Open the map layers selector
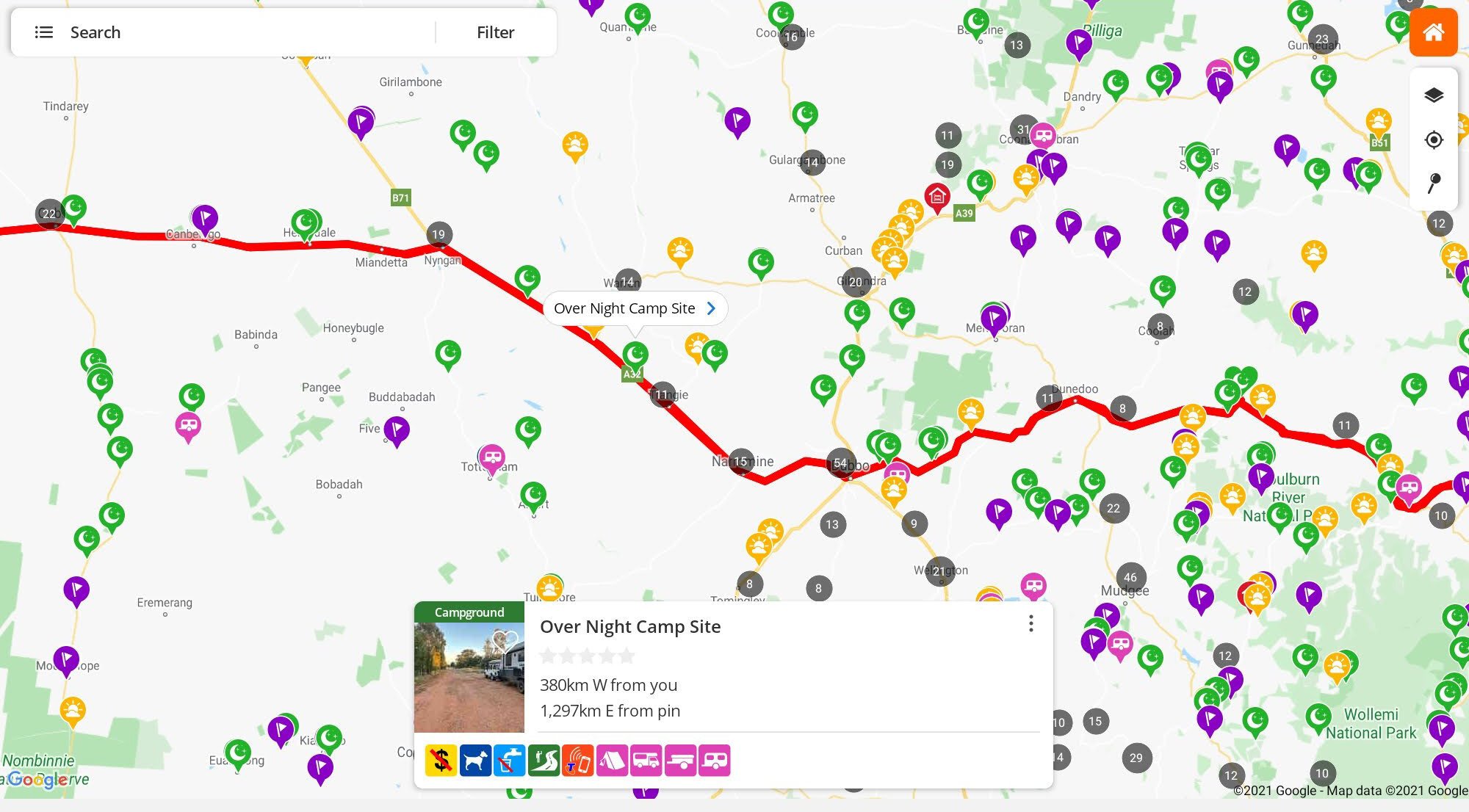The height and width of the screenshot is (812, 1469). click(x=1433, y=93)
